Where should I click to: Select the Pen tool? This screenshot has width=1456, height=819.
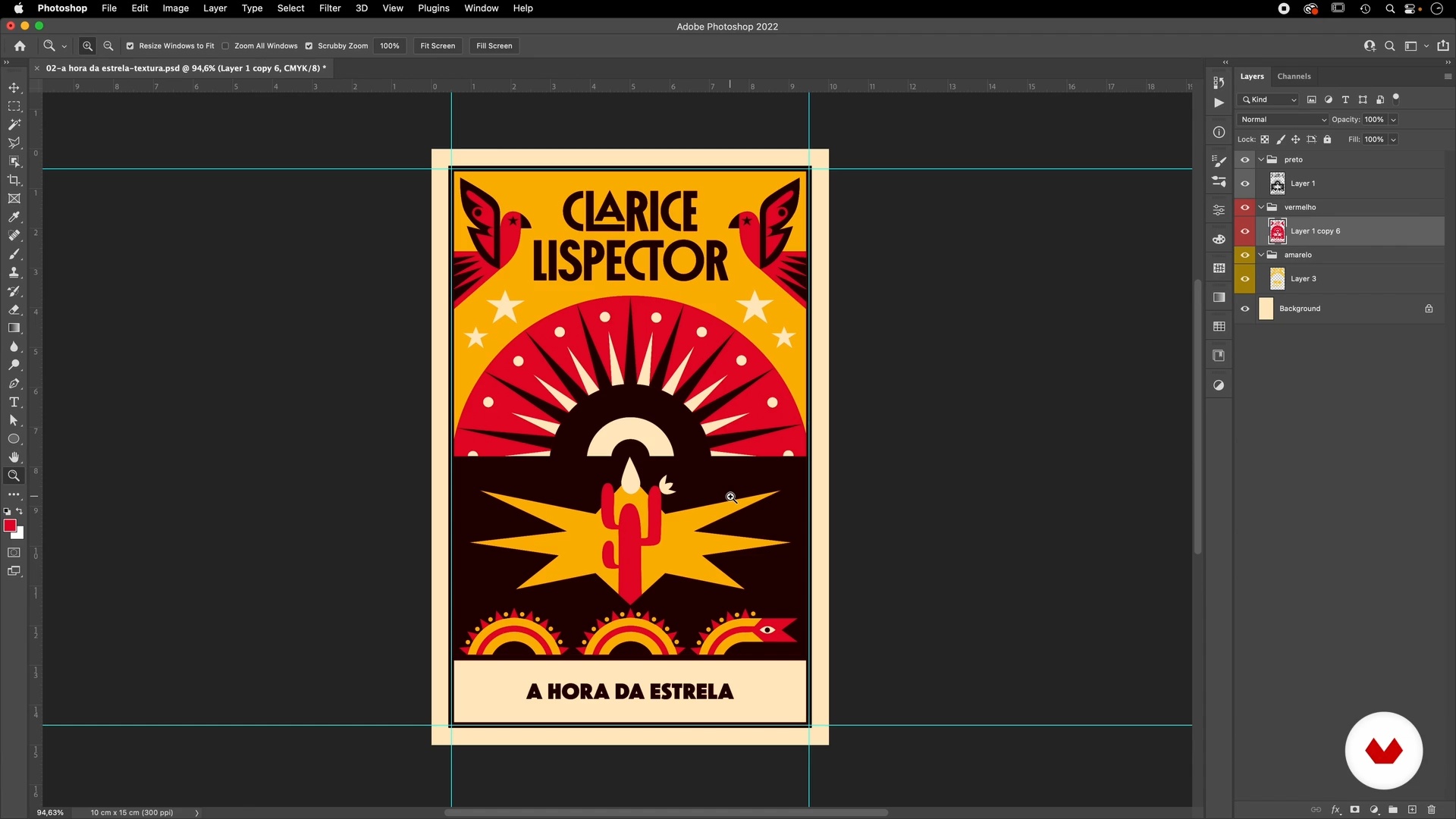point(14,384)
